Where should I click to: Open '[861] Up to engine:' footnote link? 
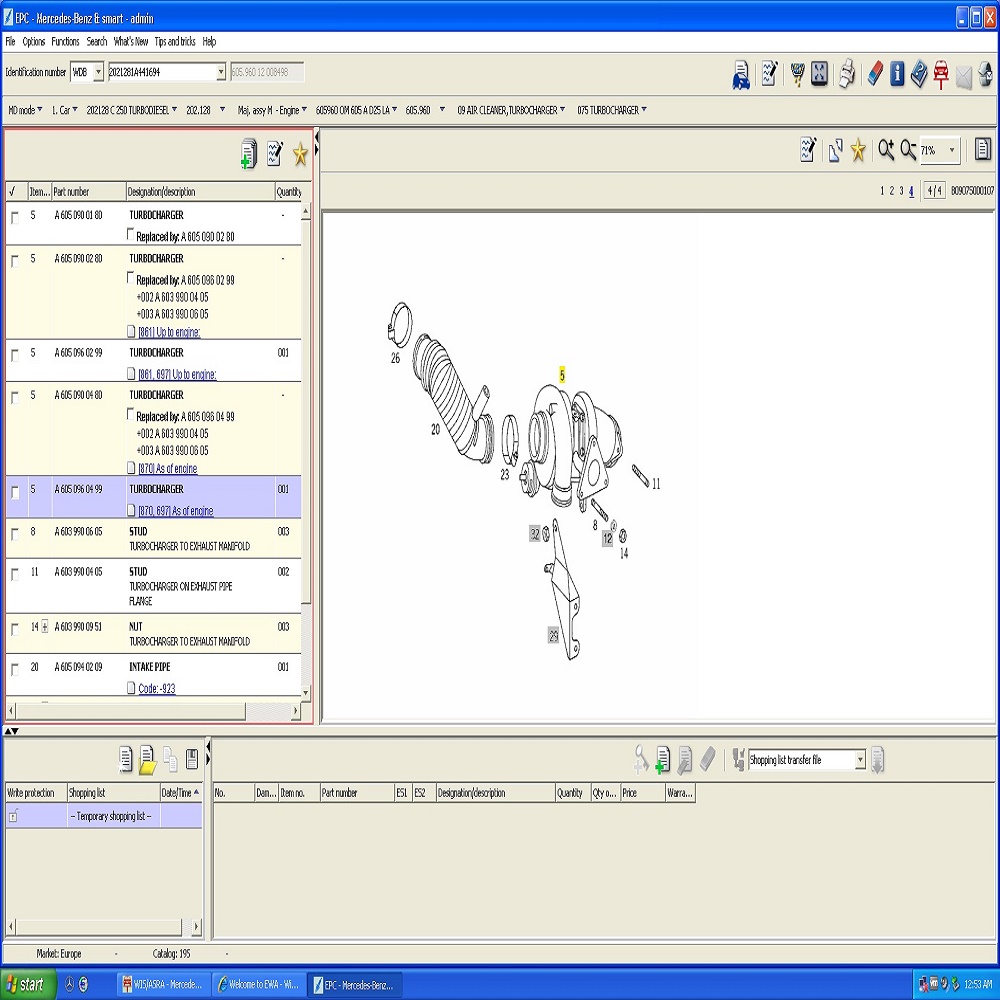click(x=169, y=332)
